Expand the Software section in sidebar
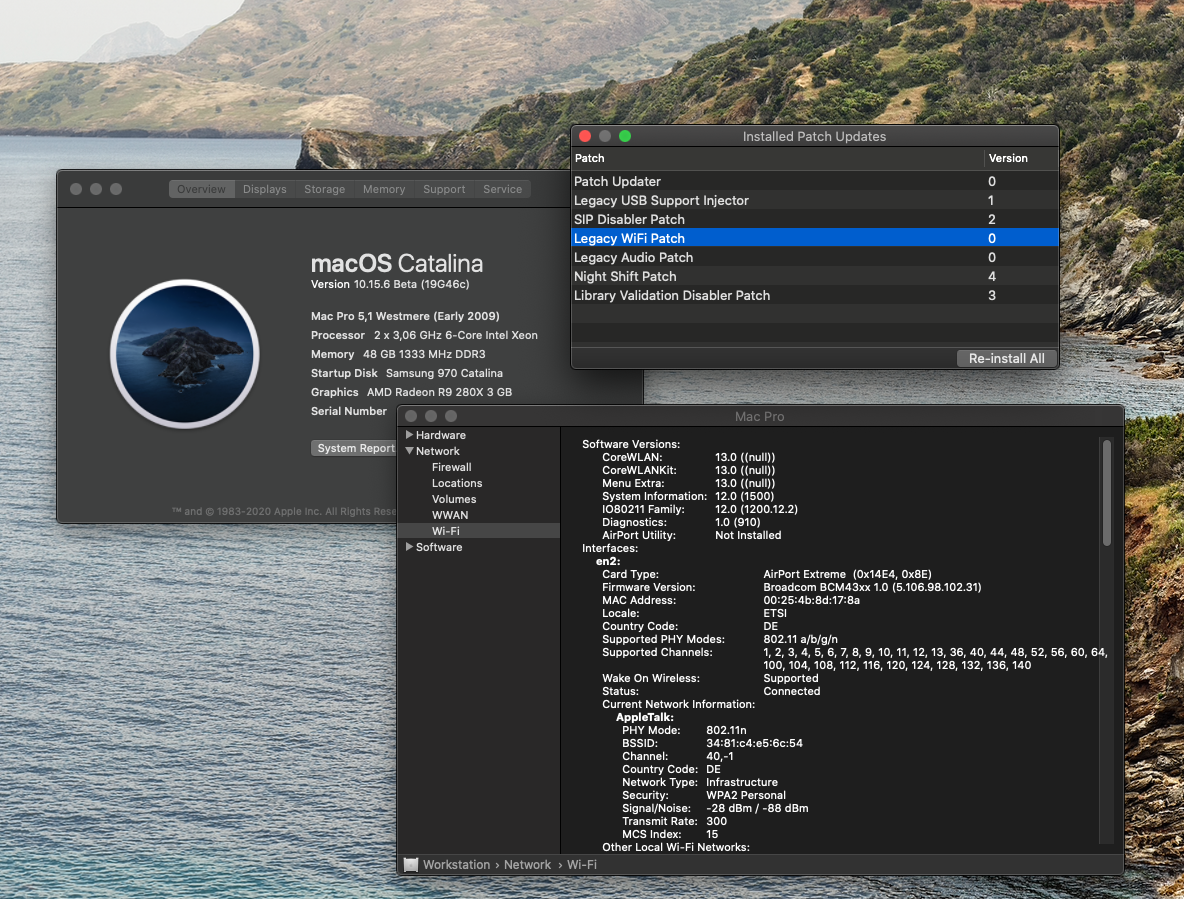This screenshot has height=899, width=1184. point(410,547)
